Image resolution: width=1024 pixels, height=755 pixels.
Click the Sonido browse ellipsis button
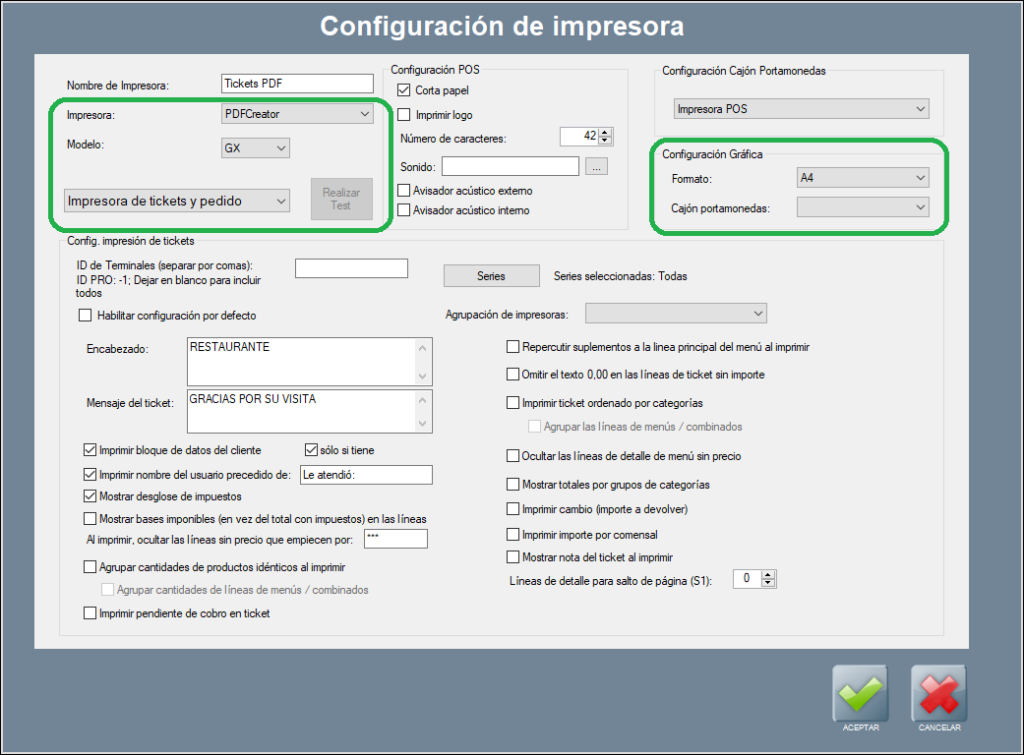[x=596, y=166]
